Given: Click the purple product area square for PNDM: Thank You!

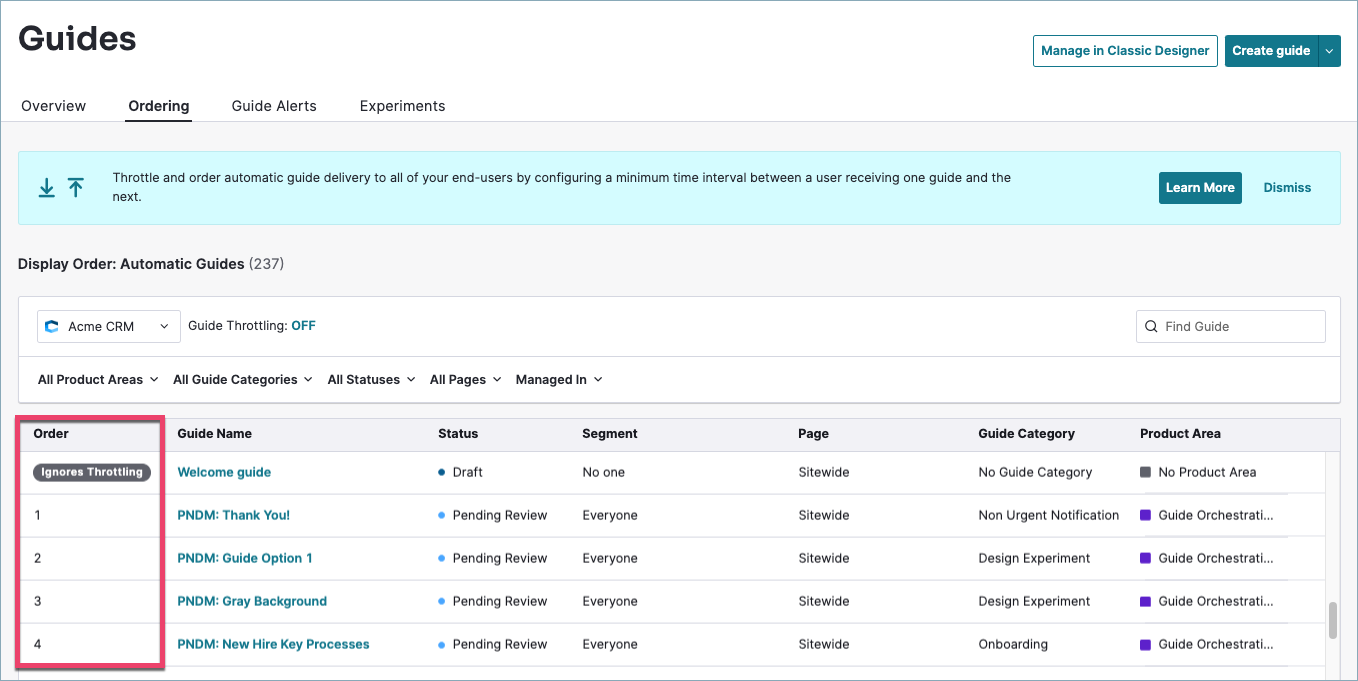Looking at the screenshot, I should (x=1145, y=515).
